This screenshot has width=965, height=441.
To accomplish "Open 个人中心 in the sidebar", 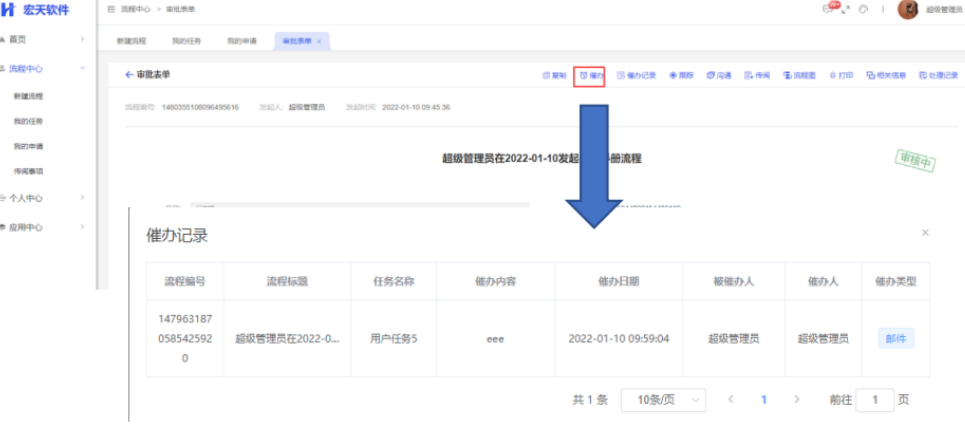I will [x=25, y=198].
